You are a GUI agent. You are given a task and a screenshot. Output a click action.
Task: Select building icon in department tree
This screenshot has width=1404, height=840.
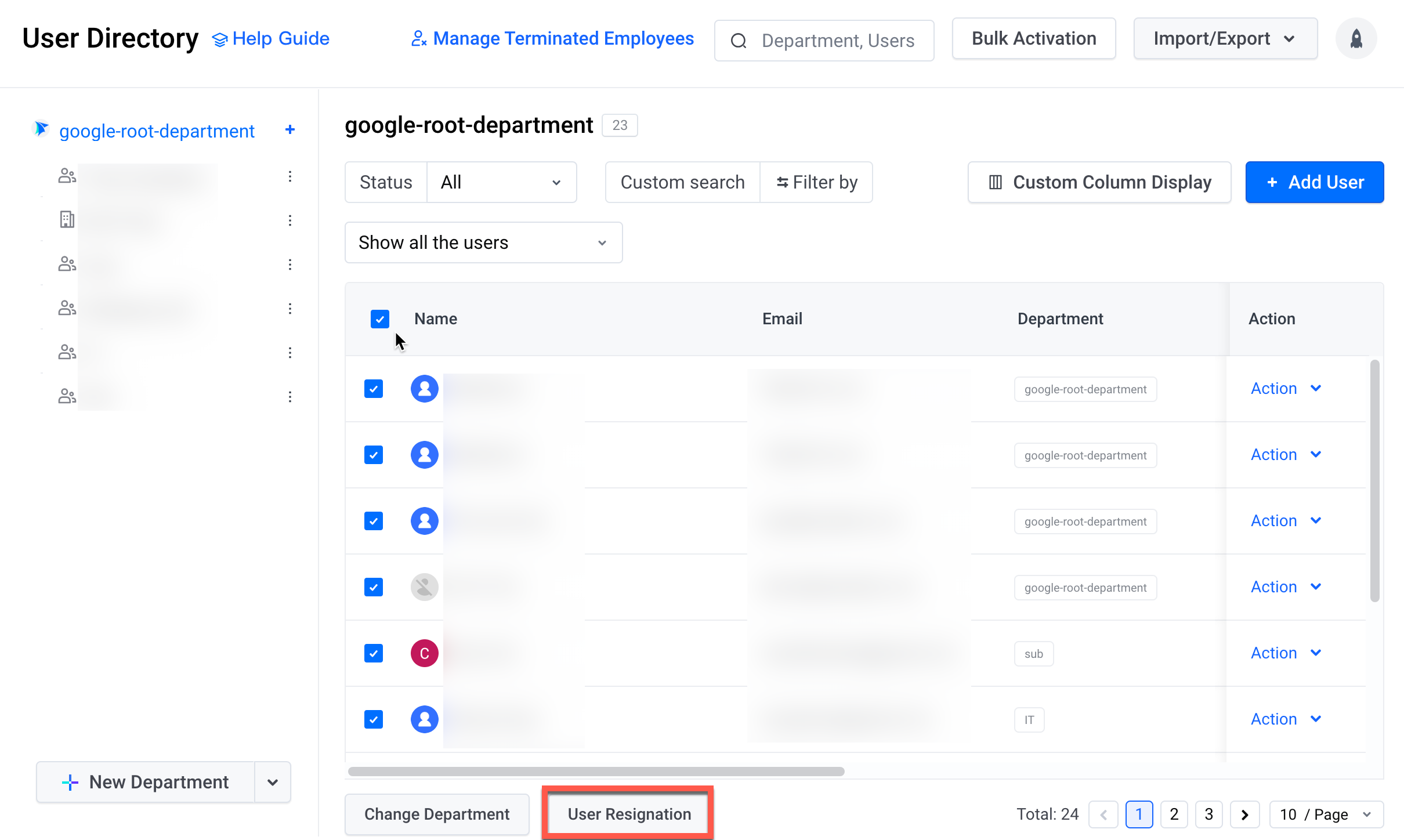tap(67, 219)
